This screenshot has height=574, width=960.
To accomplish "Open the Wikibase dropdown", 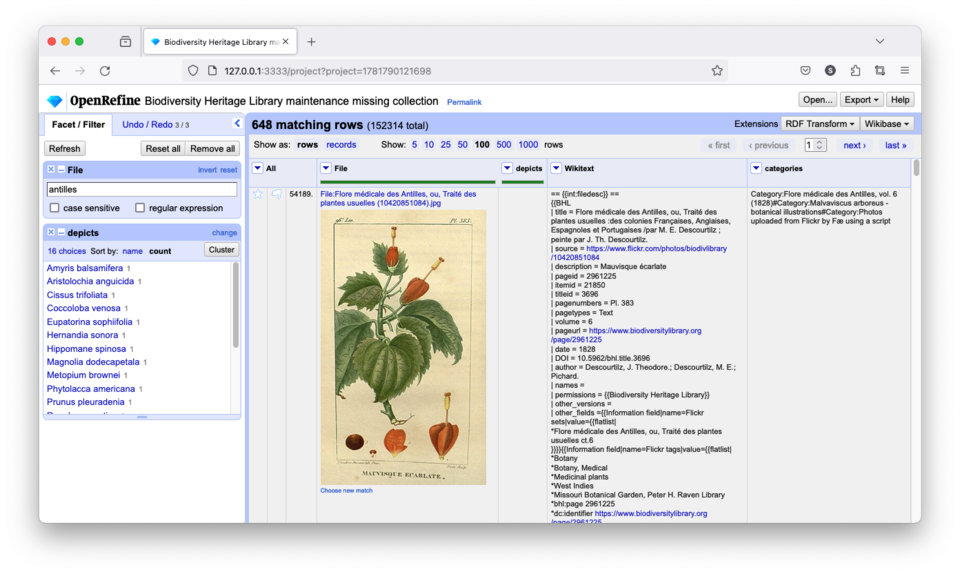I will click(x=887, y=124).
